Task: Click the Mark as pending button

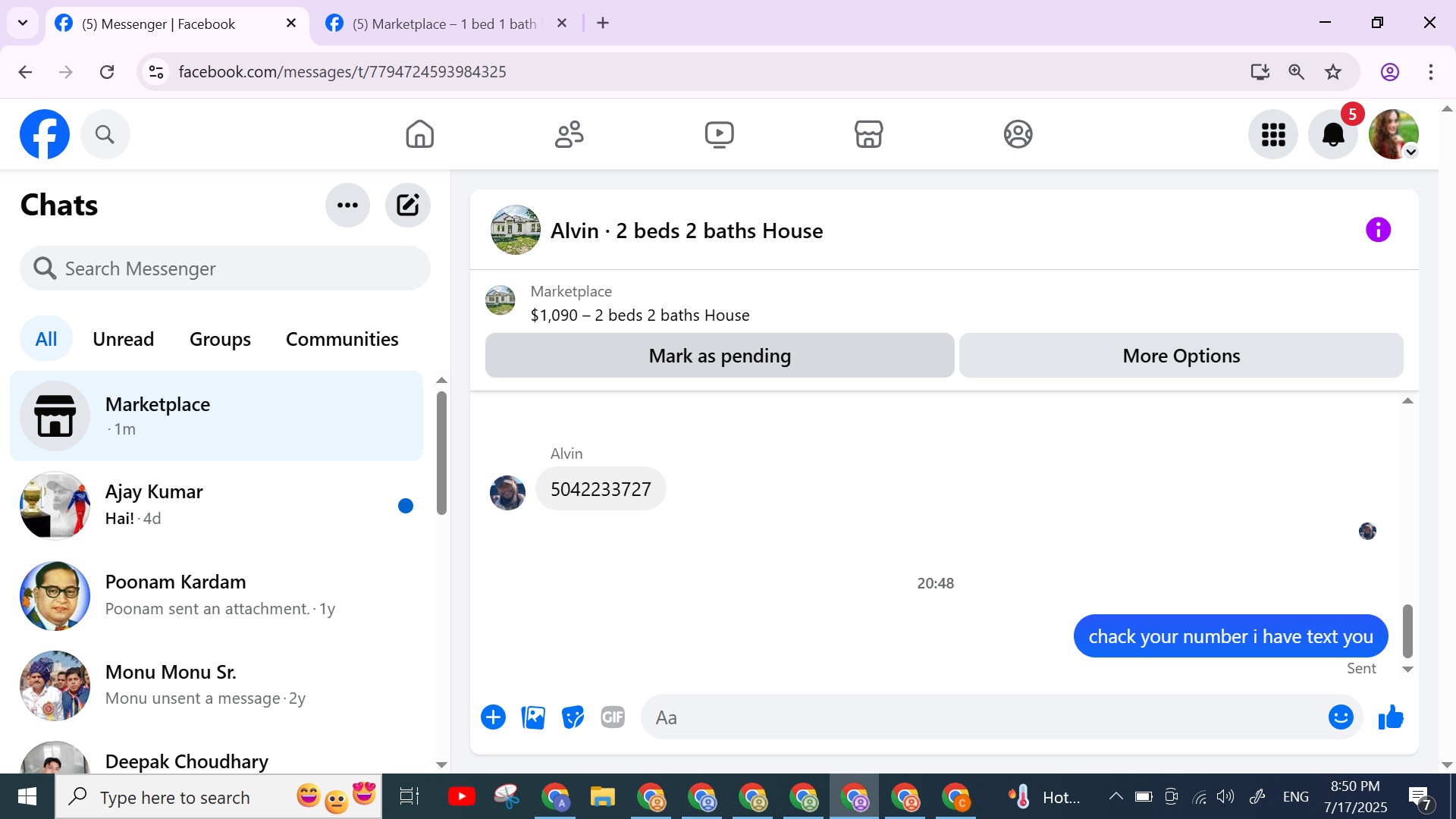Action: pos(720,356)
